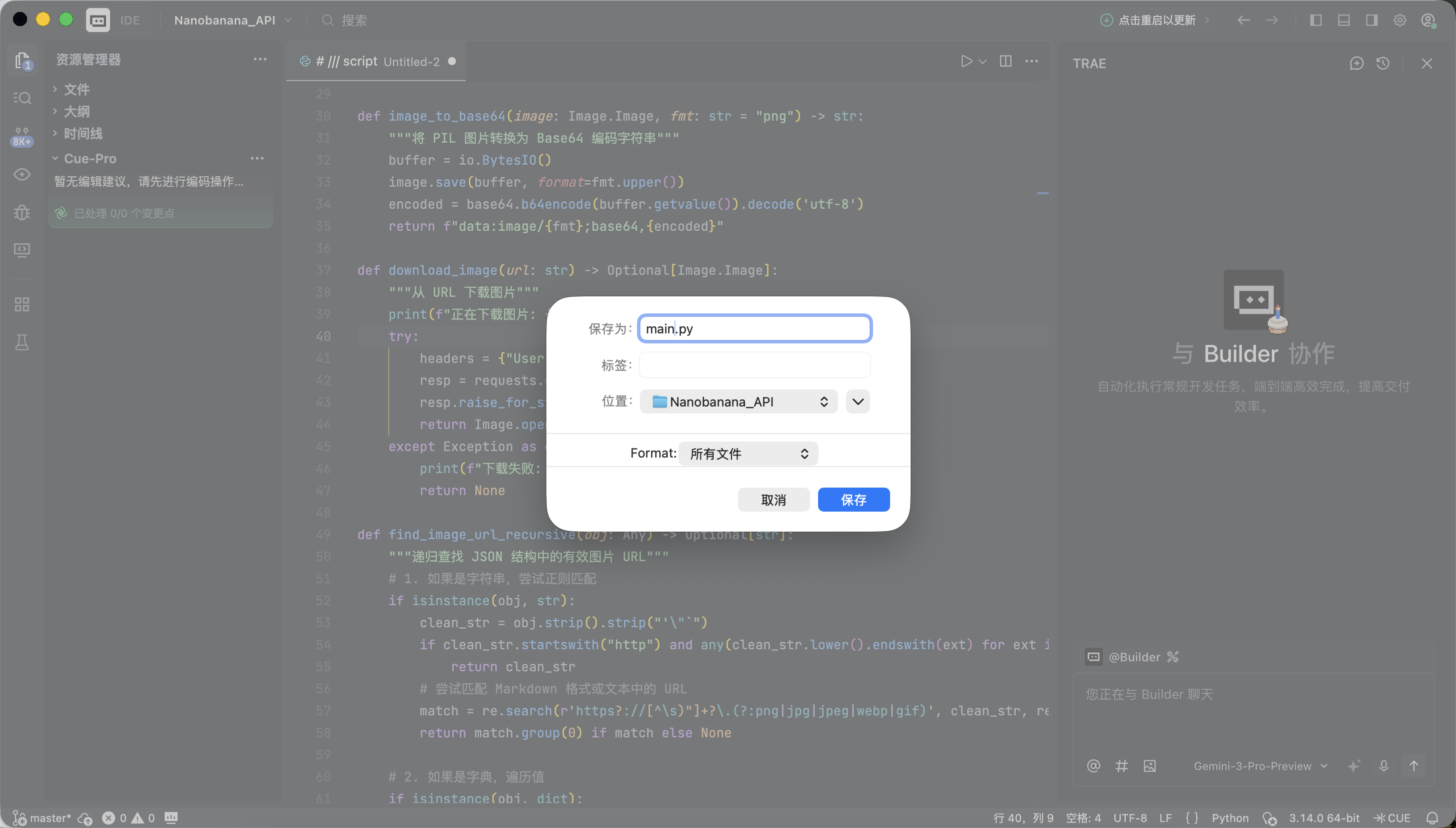Expand the 大纲 section in explorer

coord(76,112)
